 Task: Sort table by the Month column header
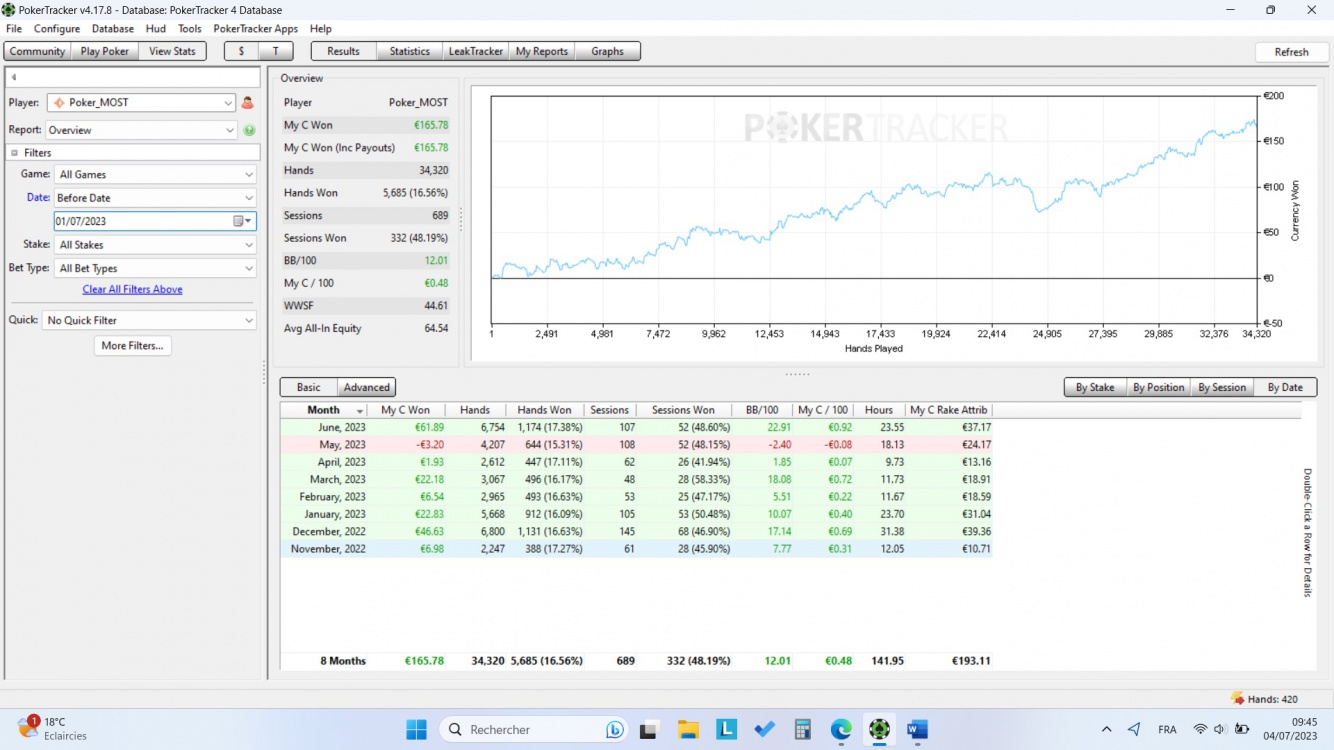pos(323,410)
